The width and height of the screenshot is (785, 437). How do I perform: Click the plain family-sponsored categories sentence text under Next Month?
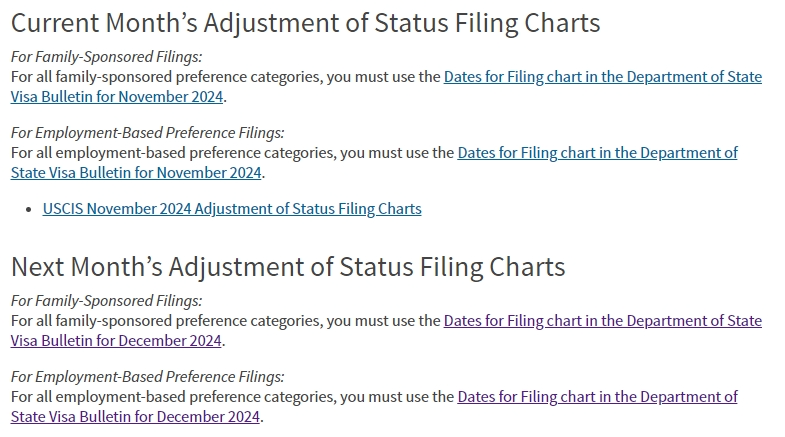(x=225, y=320)
